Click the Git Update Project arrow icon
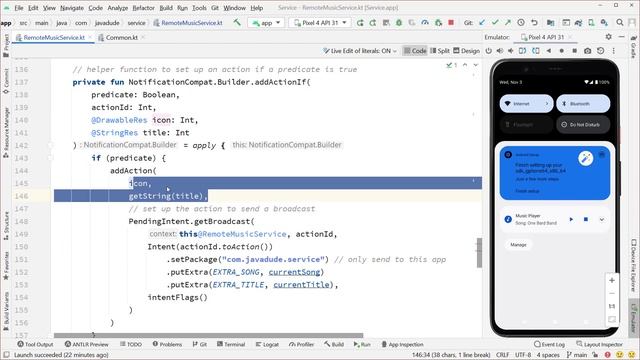The image size is (640, 360). click(482, 23)
